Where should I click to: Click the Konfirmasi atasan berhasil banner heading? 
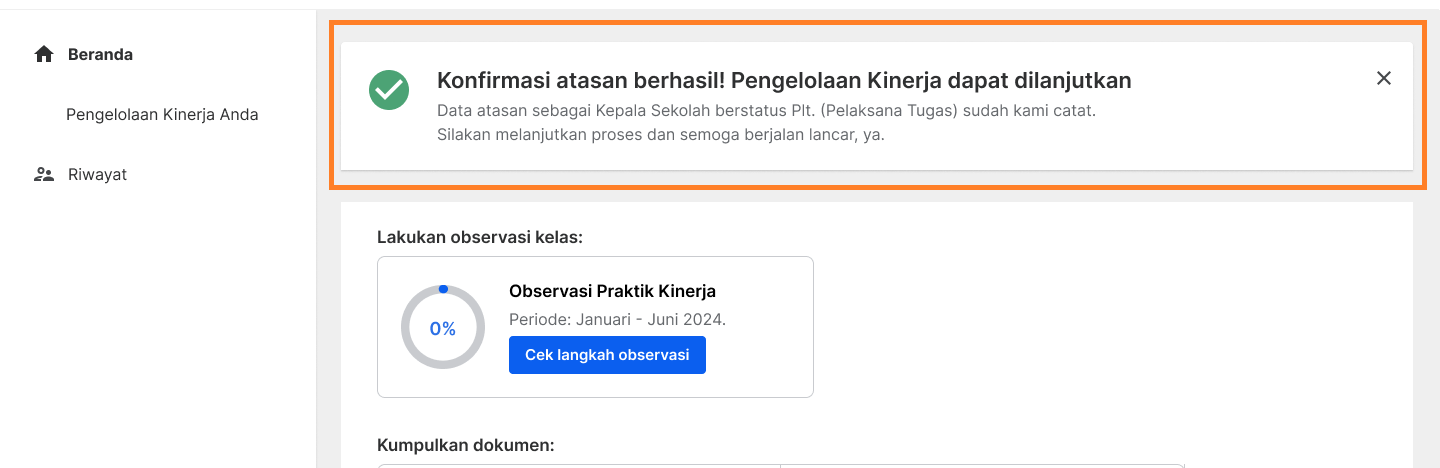(784, 80)
